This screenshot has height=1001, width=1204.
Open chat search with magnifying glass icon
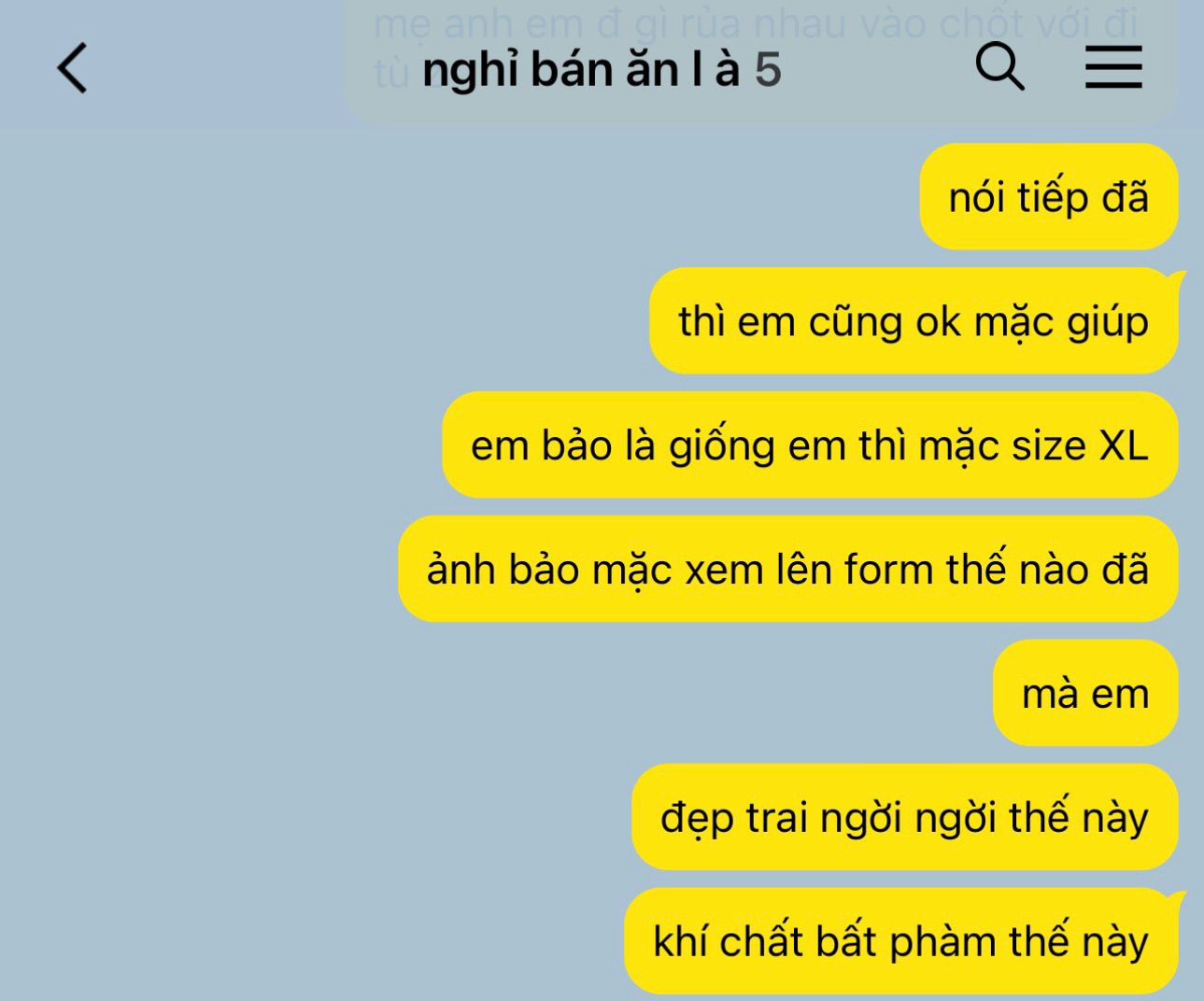pyautogui.click(x=999, y=67)
